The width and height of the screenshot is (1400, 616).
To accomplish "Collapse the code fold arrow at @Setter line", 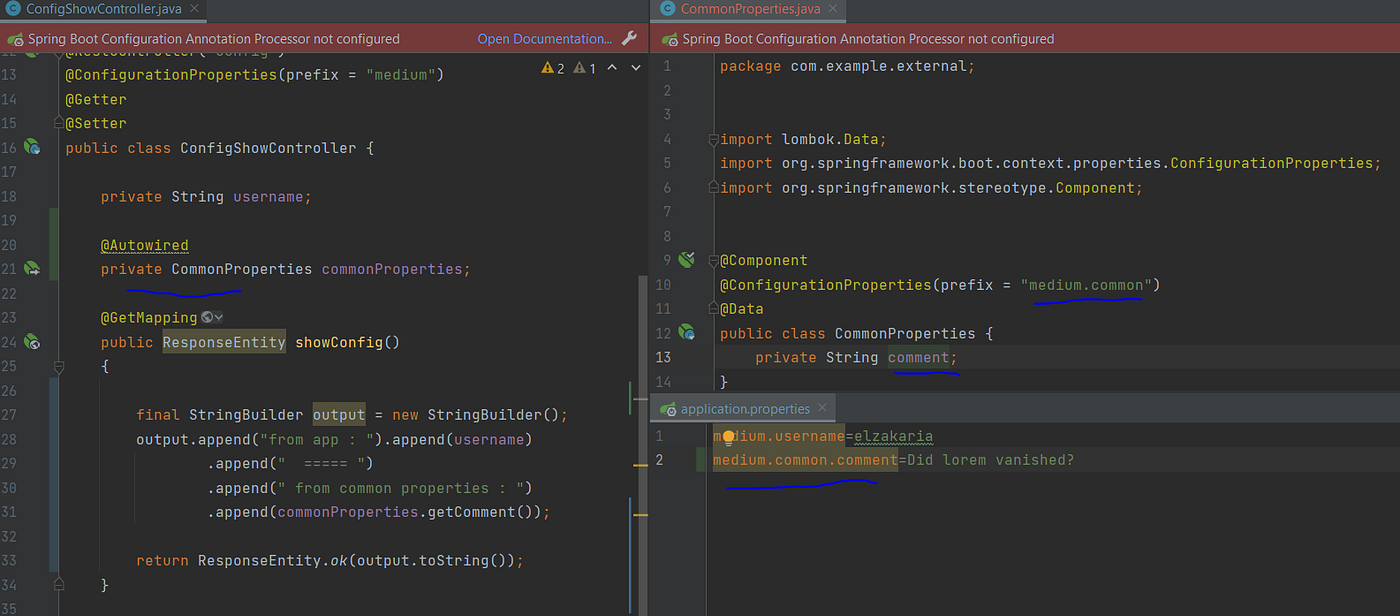I will [58, 122].
